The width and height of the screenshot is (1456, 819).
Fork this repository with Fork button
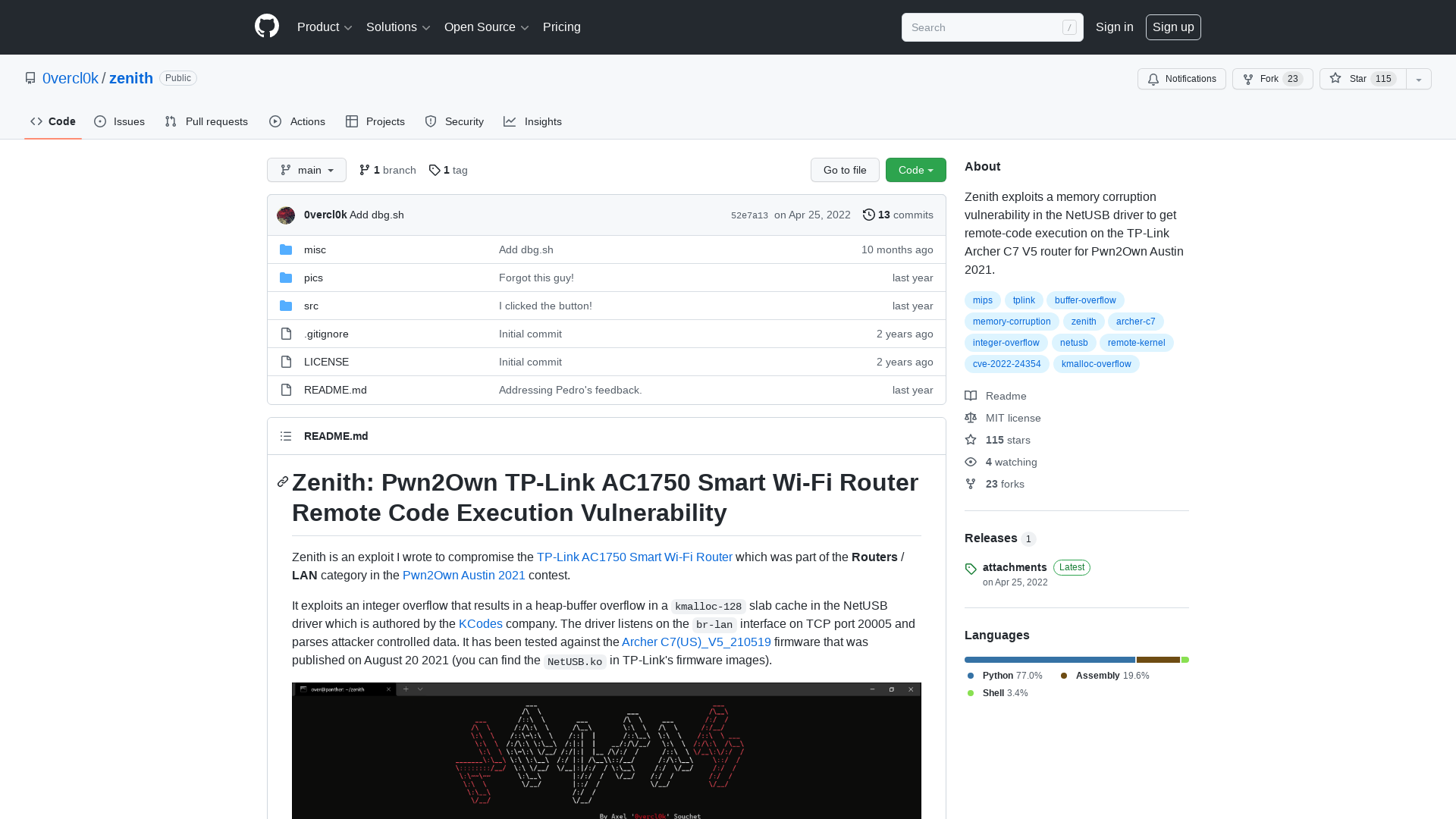coord(1272,79)
